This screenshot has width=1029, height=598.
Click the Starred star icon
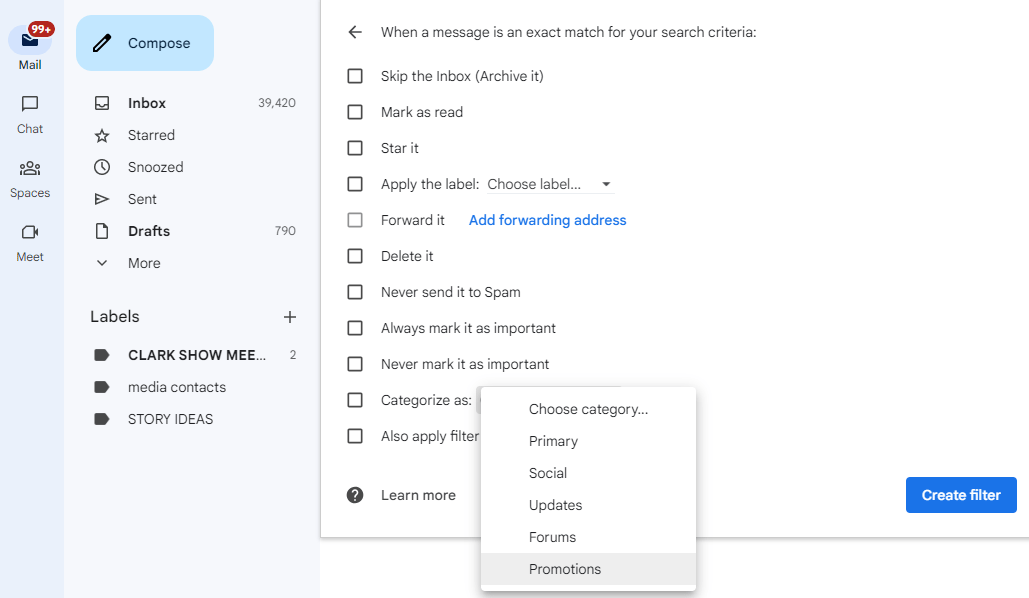103,135
